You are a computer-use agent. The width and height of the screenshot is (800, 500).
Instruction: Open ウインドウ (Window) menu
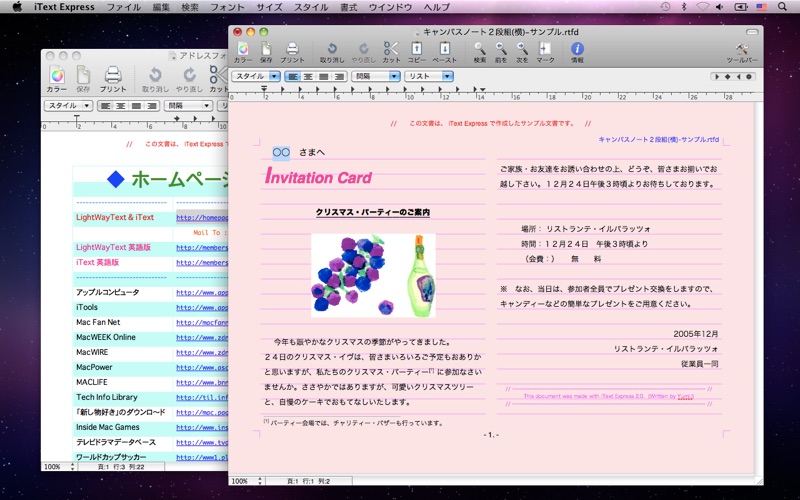tap(390, 7)
